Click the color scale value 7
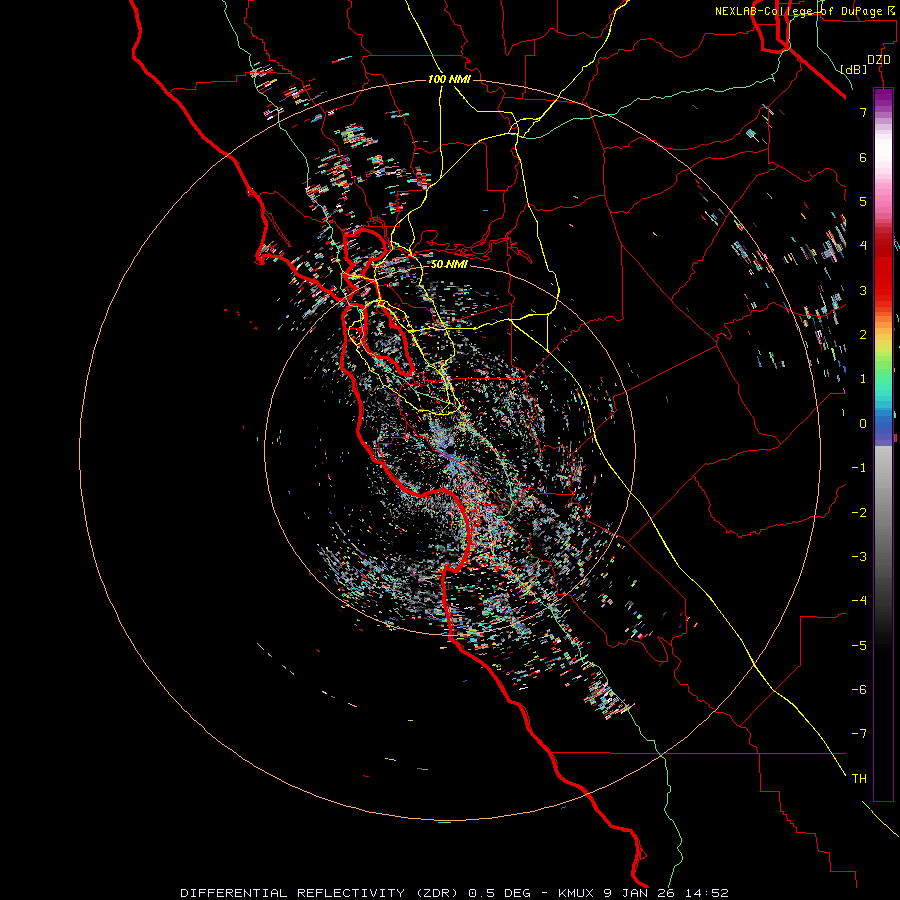 (x=863, y=112)
